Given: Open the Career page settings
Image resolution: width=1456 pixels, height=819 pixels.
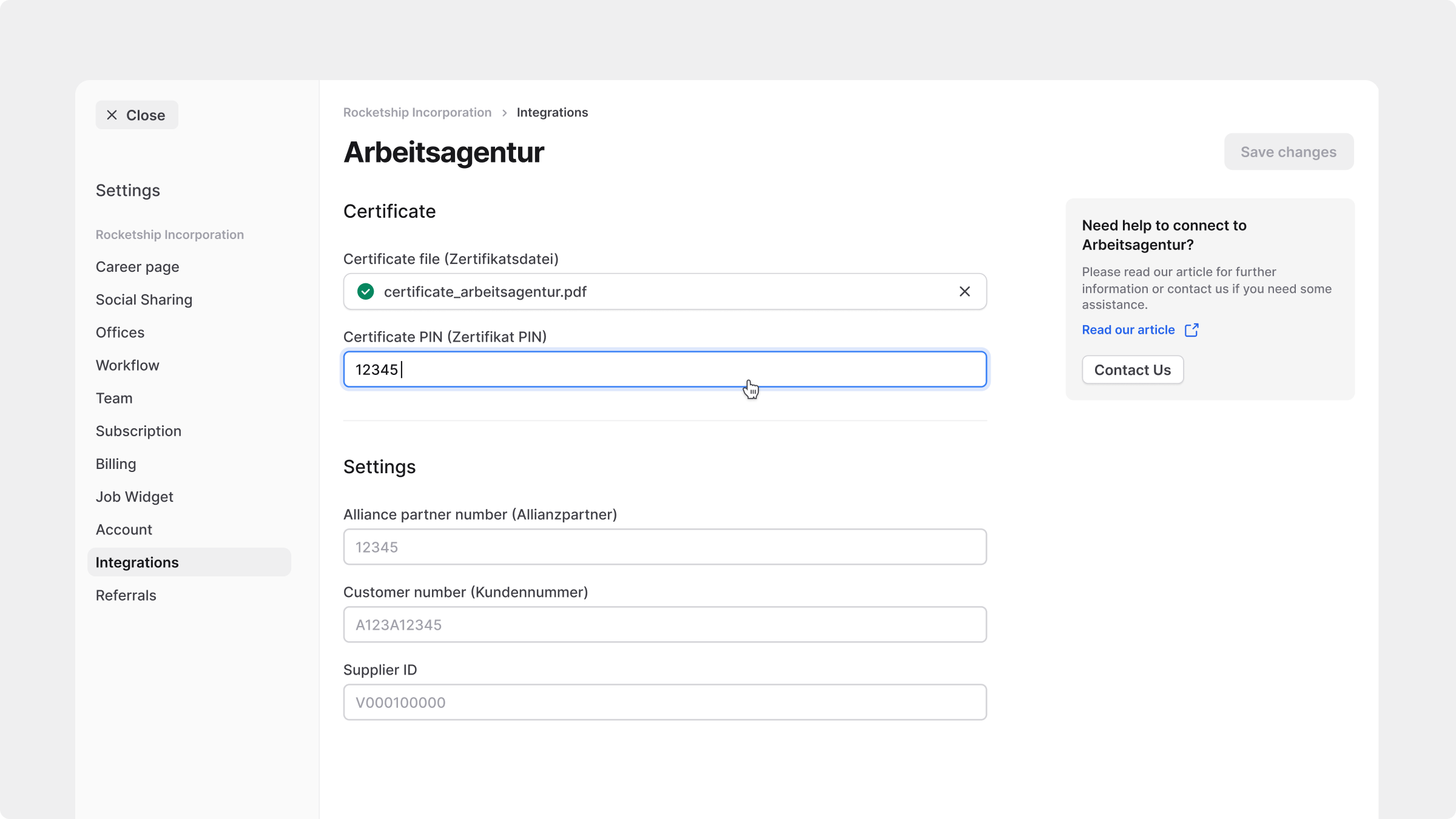Looking at the screenshot, I should click(137, 267).
